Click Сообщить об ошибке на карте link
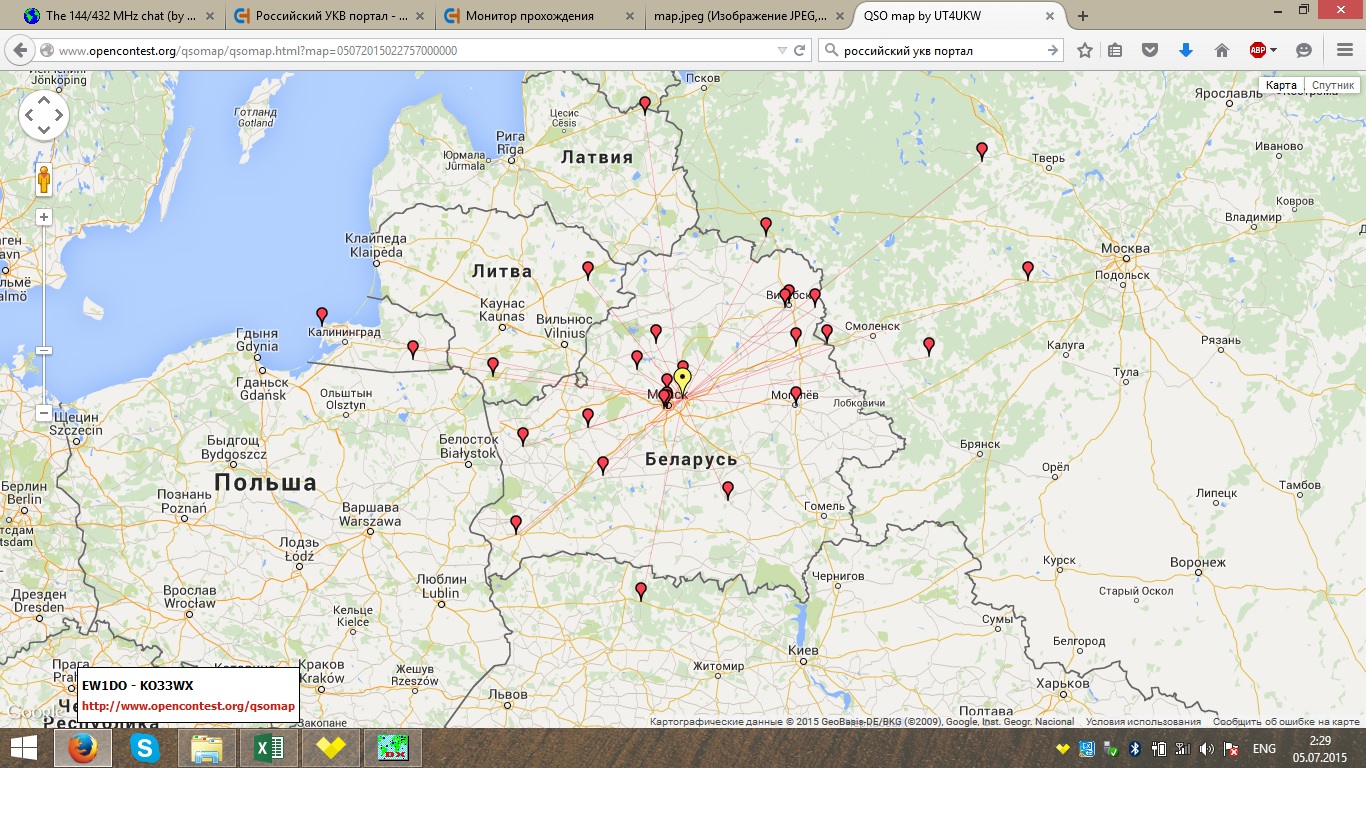The height and width of the screenshot is (820, 1366). click(x=1286, y=722)
